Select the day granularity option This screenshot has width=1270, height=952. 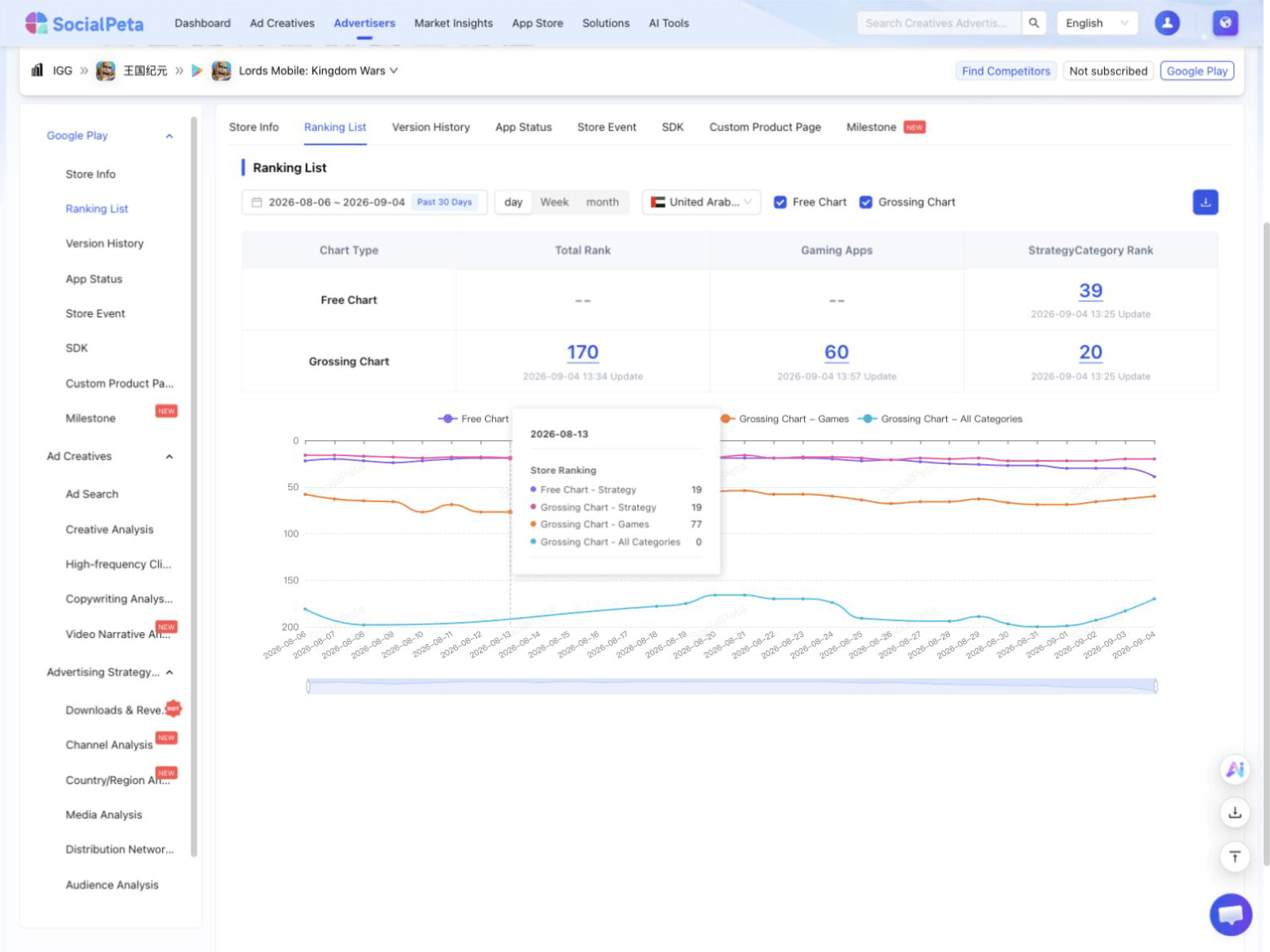pos(514,202)
